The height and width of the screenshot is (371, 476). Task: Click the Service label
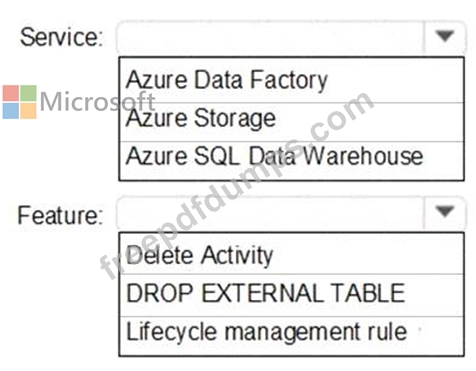point(62,37)
